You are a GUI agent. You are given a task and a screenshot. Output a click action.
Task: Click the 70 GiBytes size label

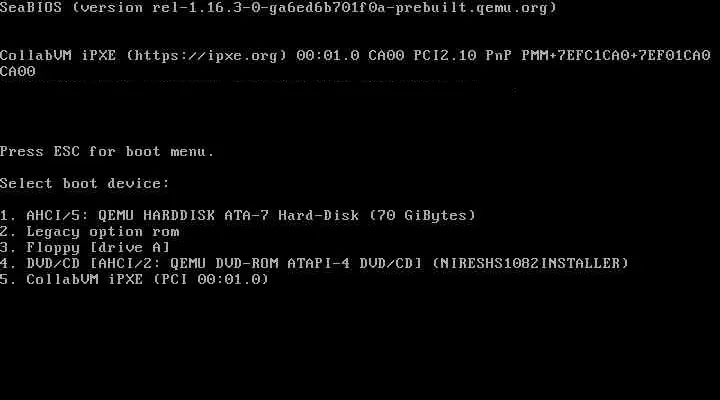pos(422,215)
